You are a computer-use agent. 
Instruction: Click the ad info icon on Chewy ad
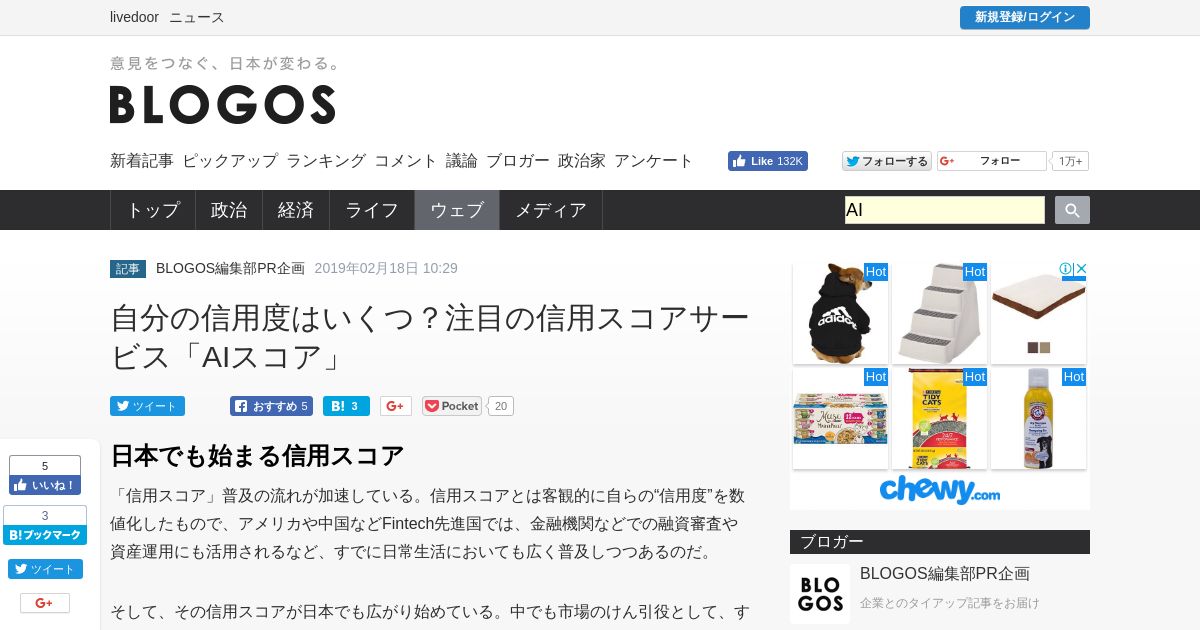pos(1066,269)
